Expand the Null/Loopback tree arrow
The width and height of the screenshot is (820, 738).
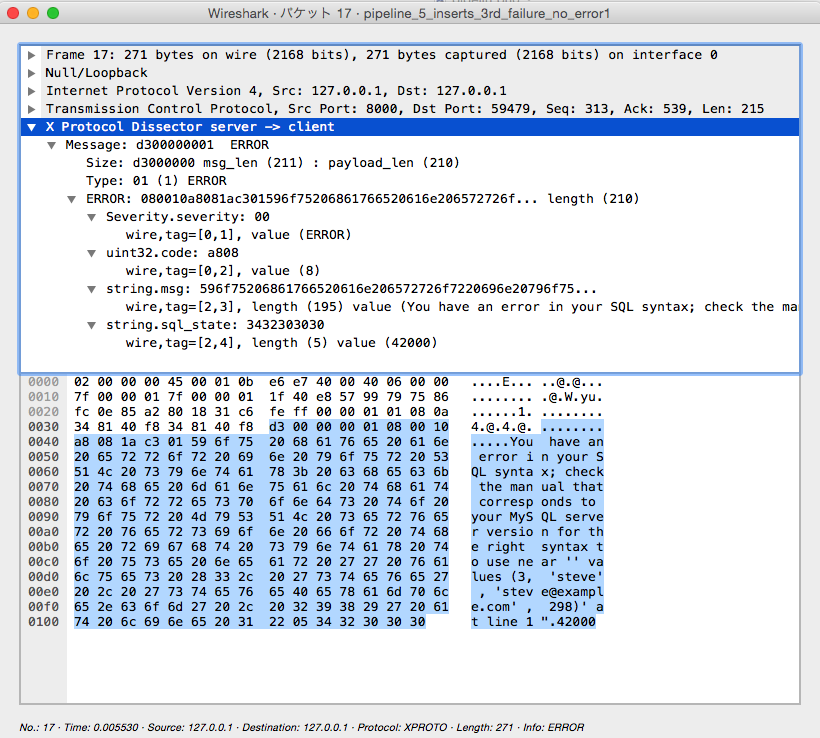[x=31, y=73]
